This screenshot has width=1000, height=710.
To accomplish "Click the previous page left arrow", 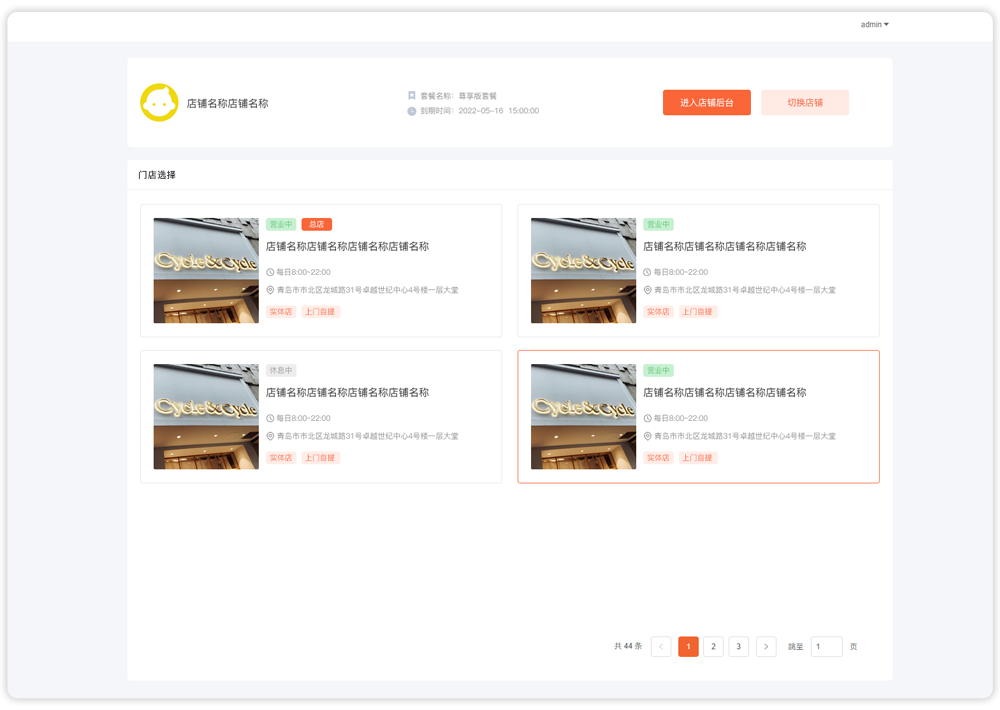I will pyautogui.click(x=661, y=647).
